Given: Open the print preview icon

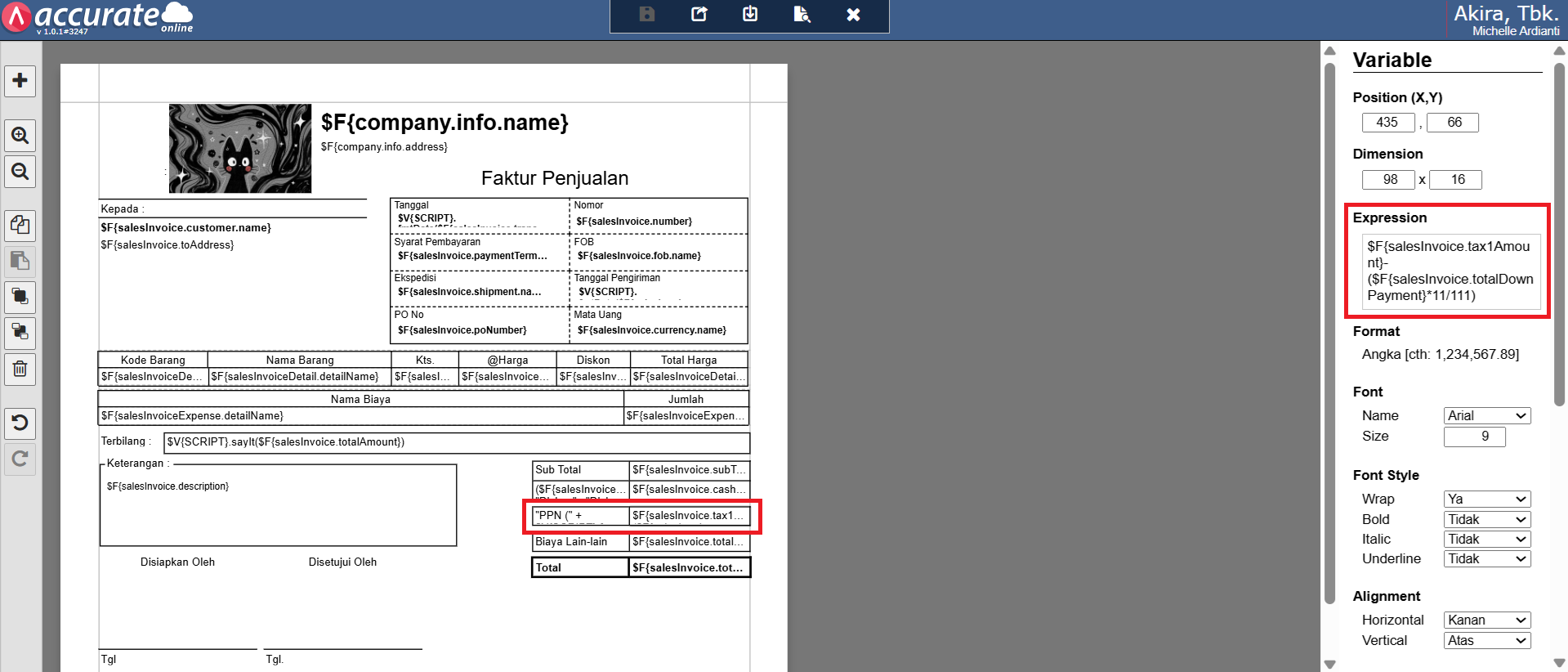Looking at the screenshot, I should tap(802, 14).
